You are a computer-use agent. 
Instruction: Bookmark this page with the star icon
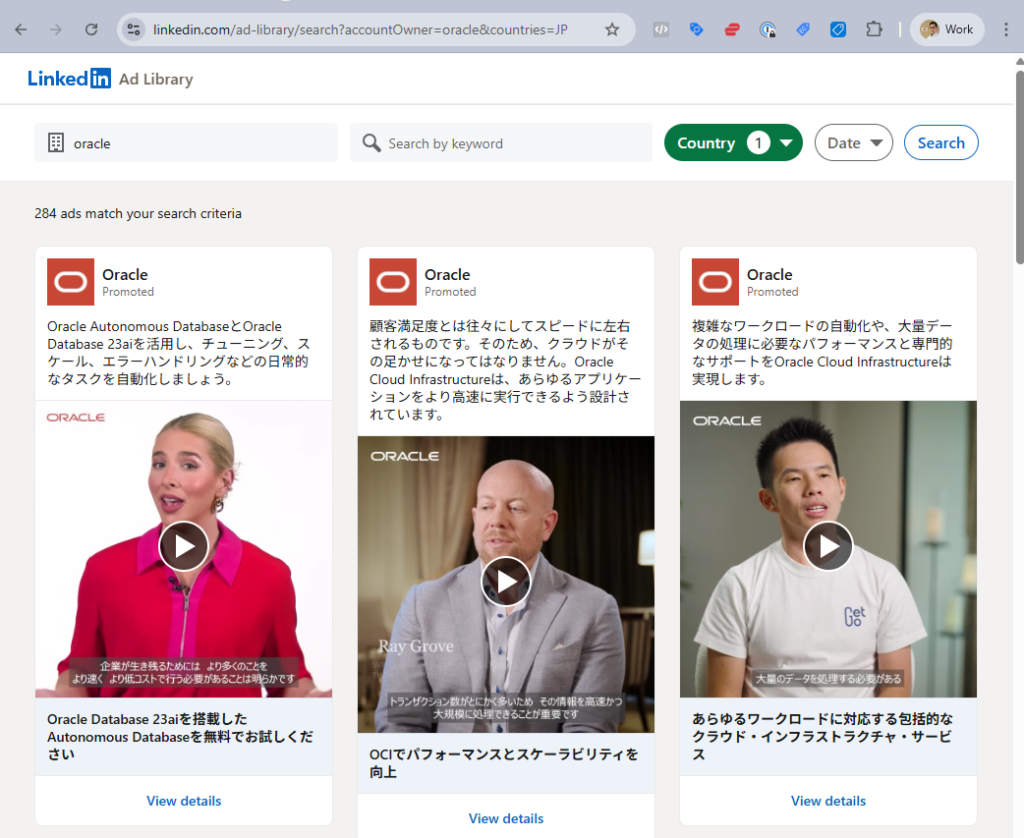click(x=612, y=29)
